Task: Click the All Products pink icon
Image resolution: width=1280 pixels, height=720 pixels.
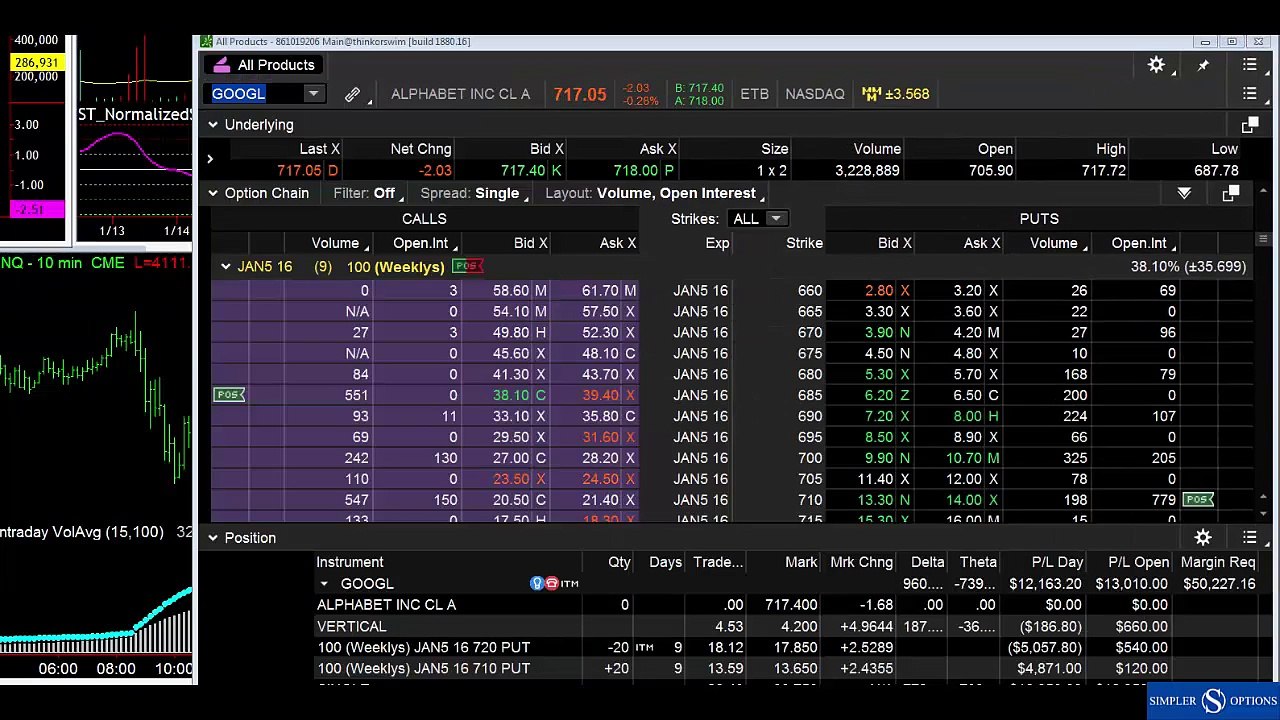Action: point(222,65)
